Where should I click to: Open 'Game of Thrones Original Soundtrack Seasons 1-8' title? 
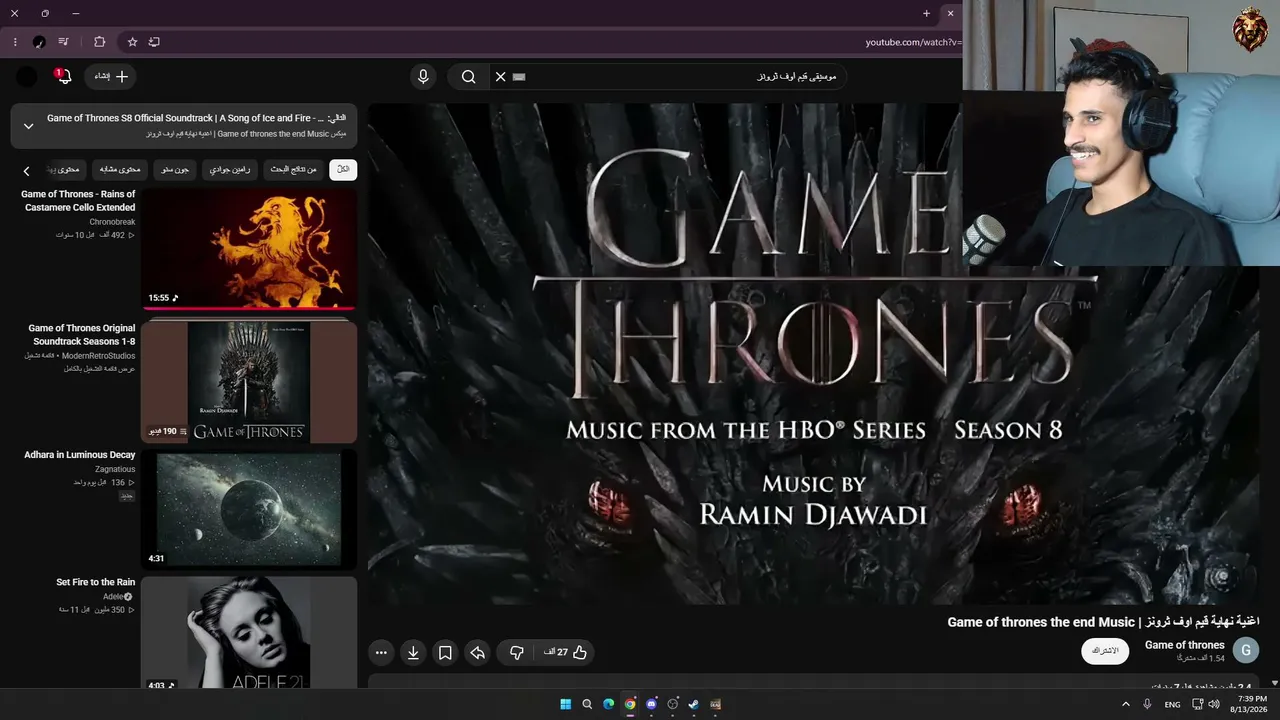click(x=82, y=335)
